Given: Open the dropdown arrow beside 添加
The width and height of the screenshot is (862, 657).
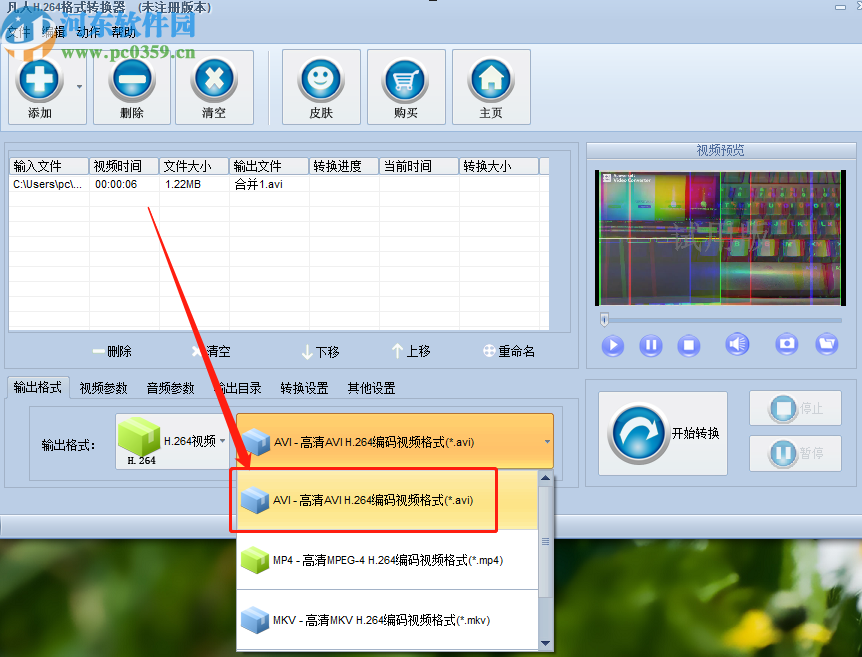Looking at the screenshot, I should point(79,87).
